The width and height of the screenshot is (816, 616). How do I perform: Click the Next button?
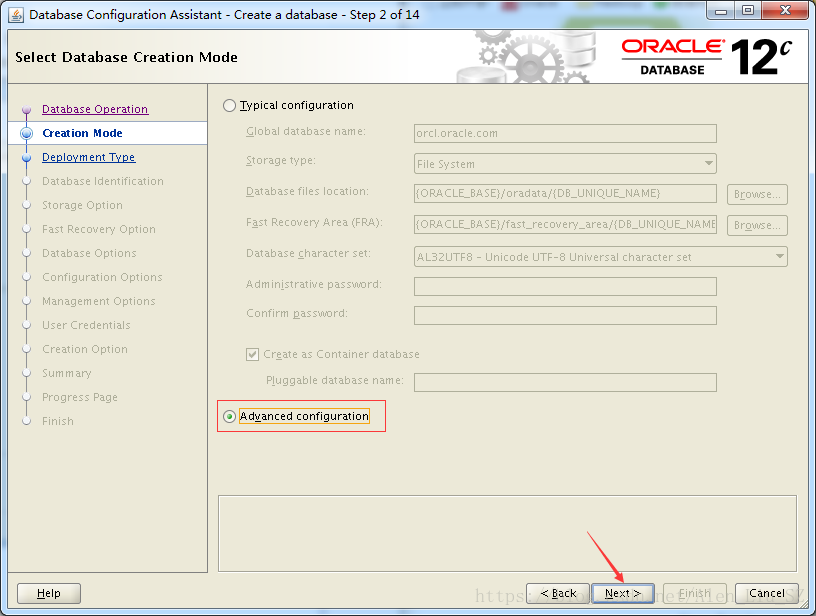click(622, 593)
